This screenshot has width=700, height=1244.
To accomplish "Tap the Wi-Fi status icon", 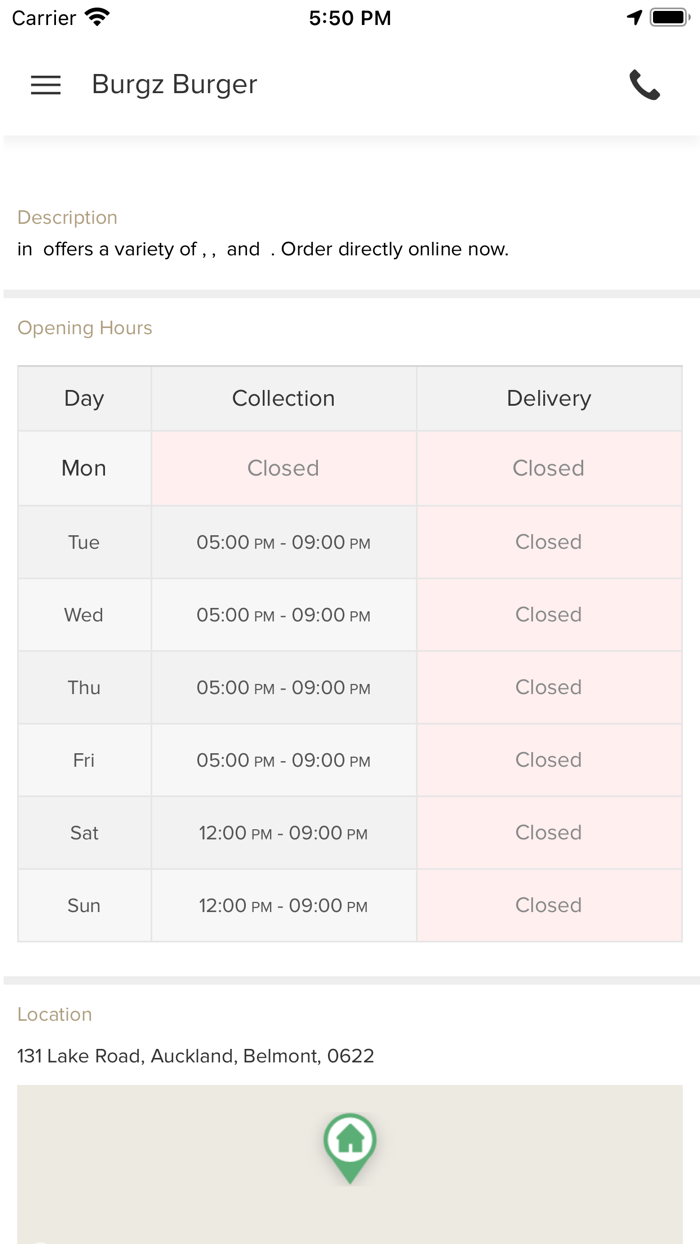I will pyautogui.click(x=97, y=17).
